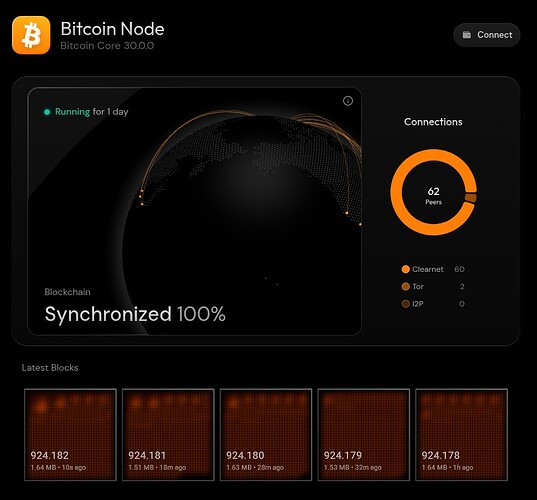Open block 924.180 thumbnail
Image resolution: width=537 pixels, height=500 pixels.
click(266, 435)
